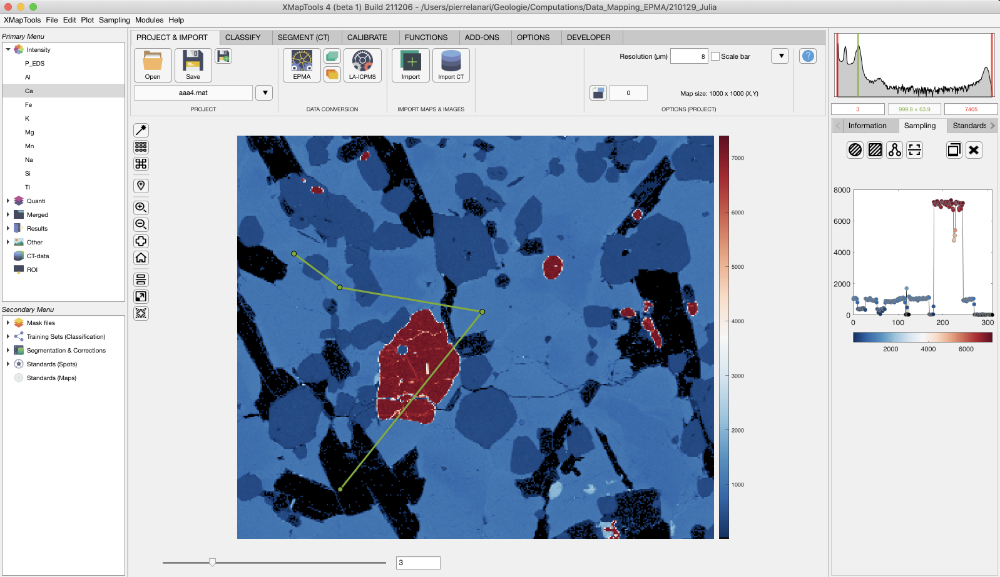Open the CALIBRATE tab
1000x577 pixels.
tap(367, 38)
